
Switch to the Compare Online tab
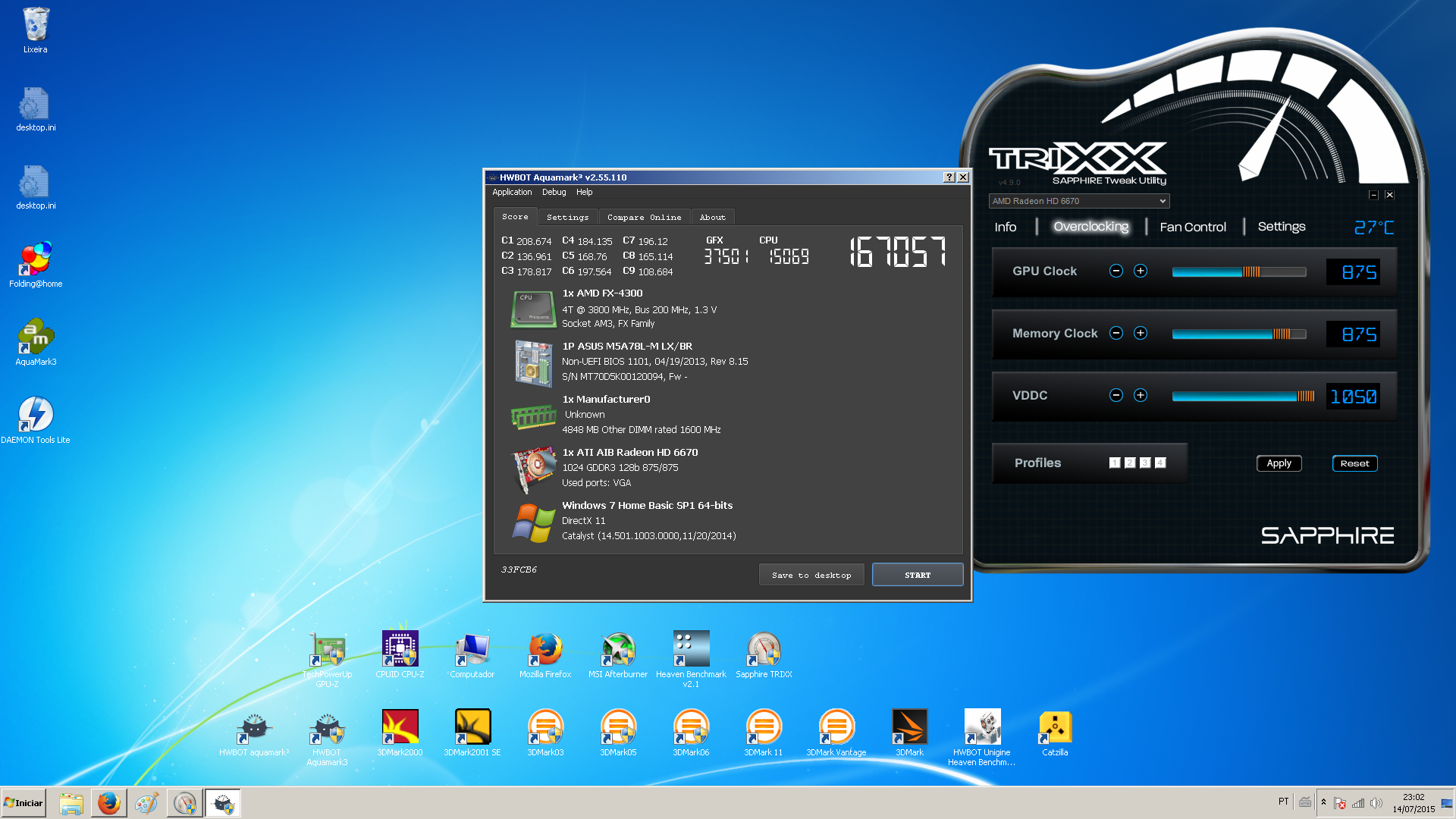pos(645,218)
